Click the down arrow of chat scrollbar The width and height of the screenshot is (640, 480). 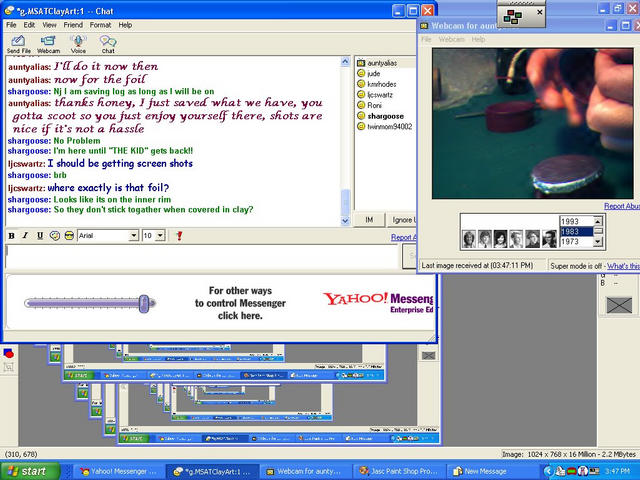[345, 221]
